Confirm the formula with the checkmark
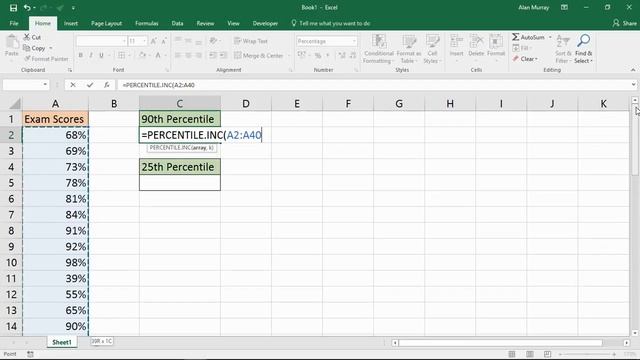This screenshot has width=640, height=360. 90,85
